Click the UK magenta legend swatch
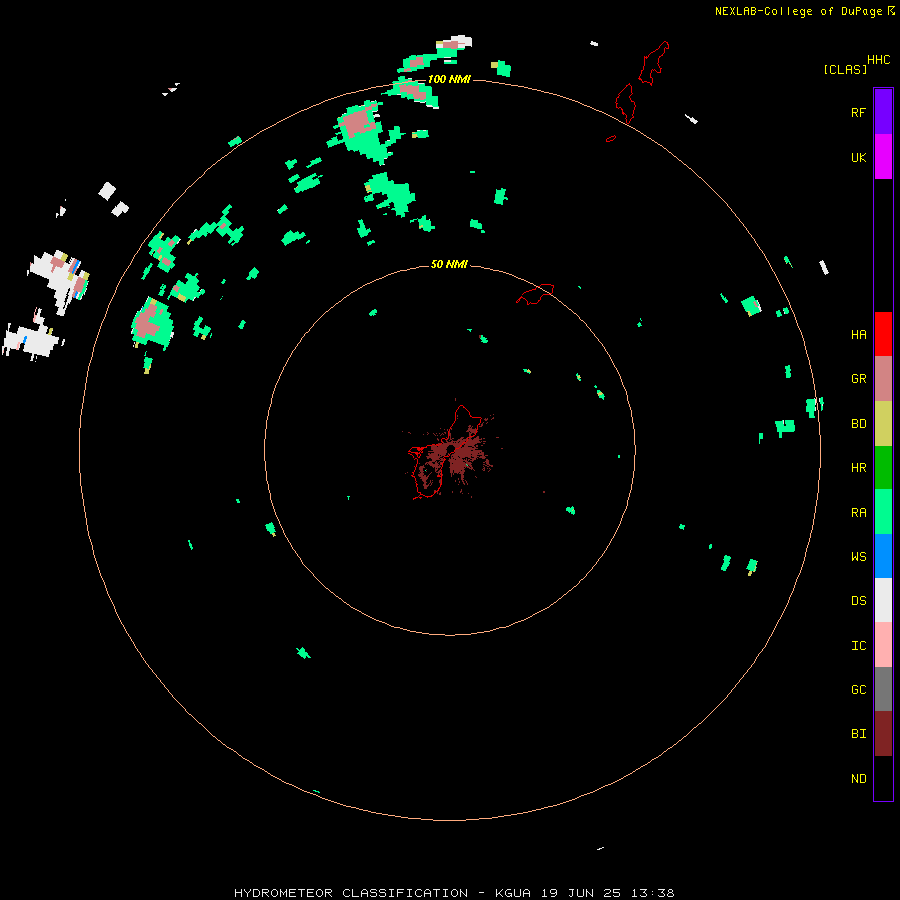The height and width of the screenshot is (900, 900). pos(883,157)
